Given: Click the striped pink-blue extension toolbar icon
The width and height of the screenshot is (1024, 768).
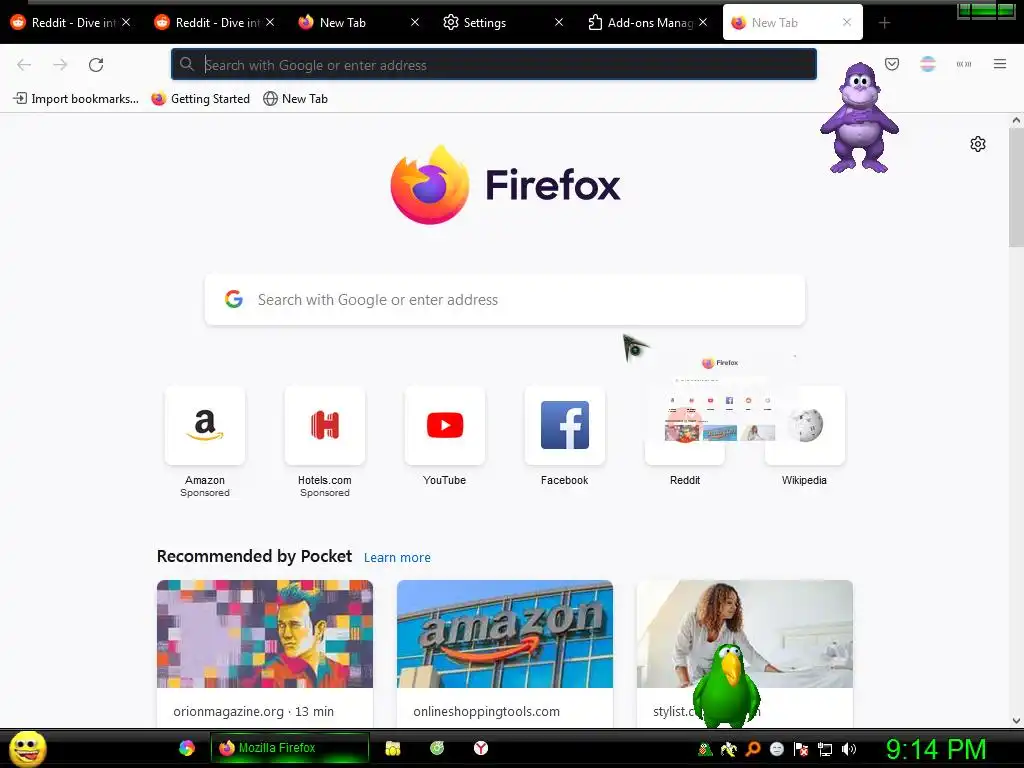Looking at the screenshot, I should [928, 64].
